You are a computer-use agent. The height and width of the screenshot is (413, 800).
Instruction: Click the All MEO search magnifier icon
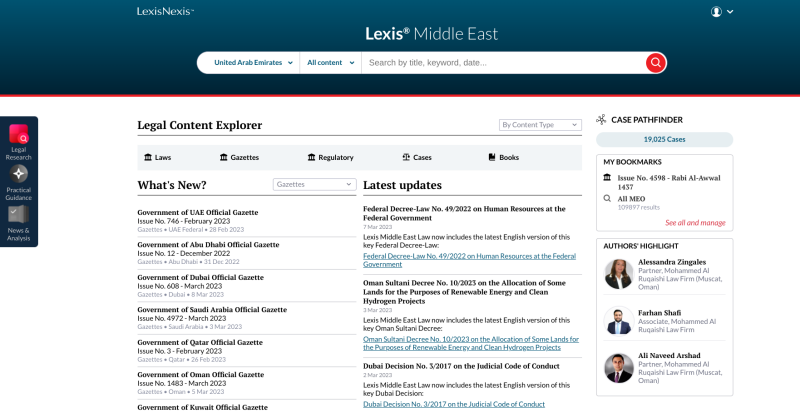pos(607,198)
